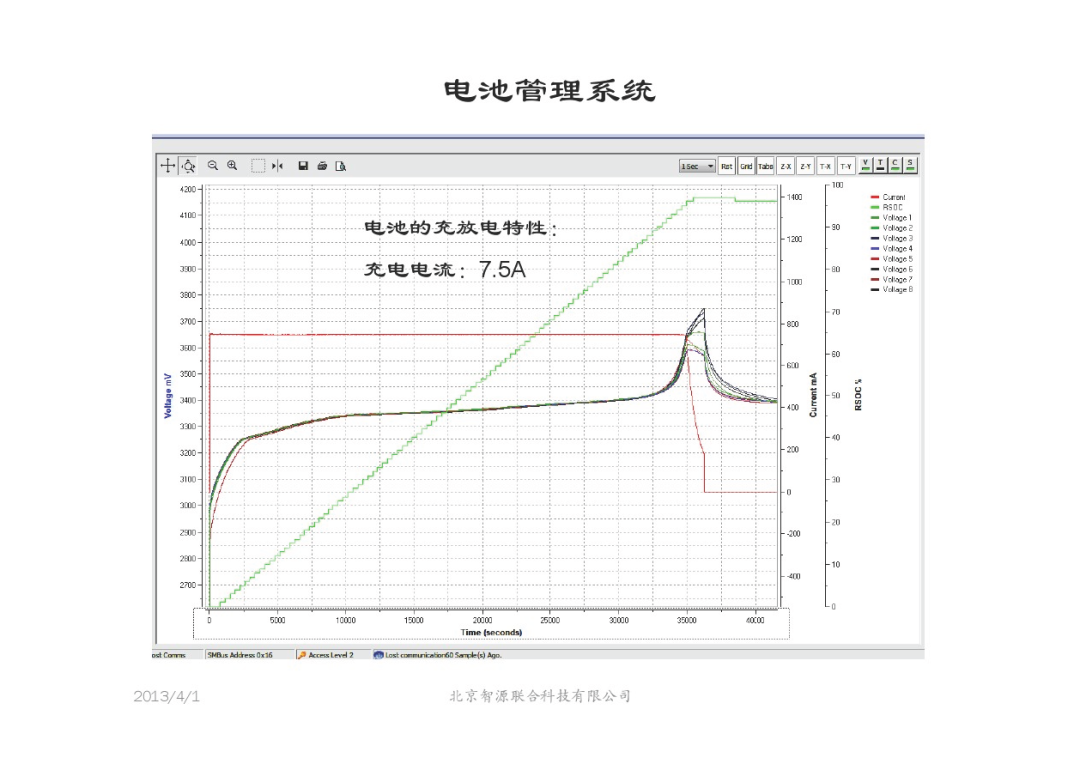Screen dimensions: 1080x764
Task: Open the 1 Sec sample interval dropdown
Action: 697,166
